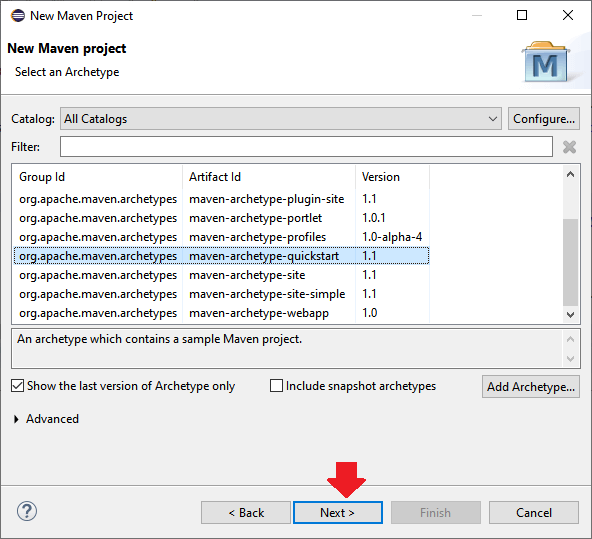Select the maven-archetype-site-simple row
Image resolution: width=592 pixels, height=539 pixels.
pos(221,294)
